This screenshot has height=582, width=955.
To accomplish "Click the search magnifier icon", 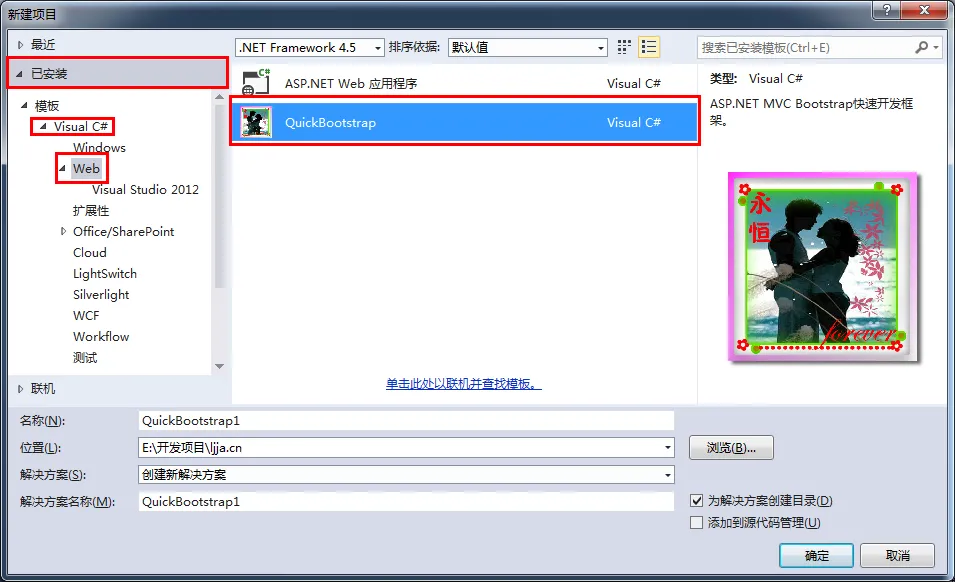I will 922,47.
